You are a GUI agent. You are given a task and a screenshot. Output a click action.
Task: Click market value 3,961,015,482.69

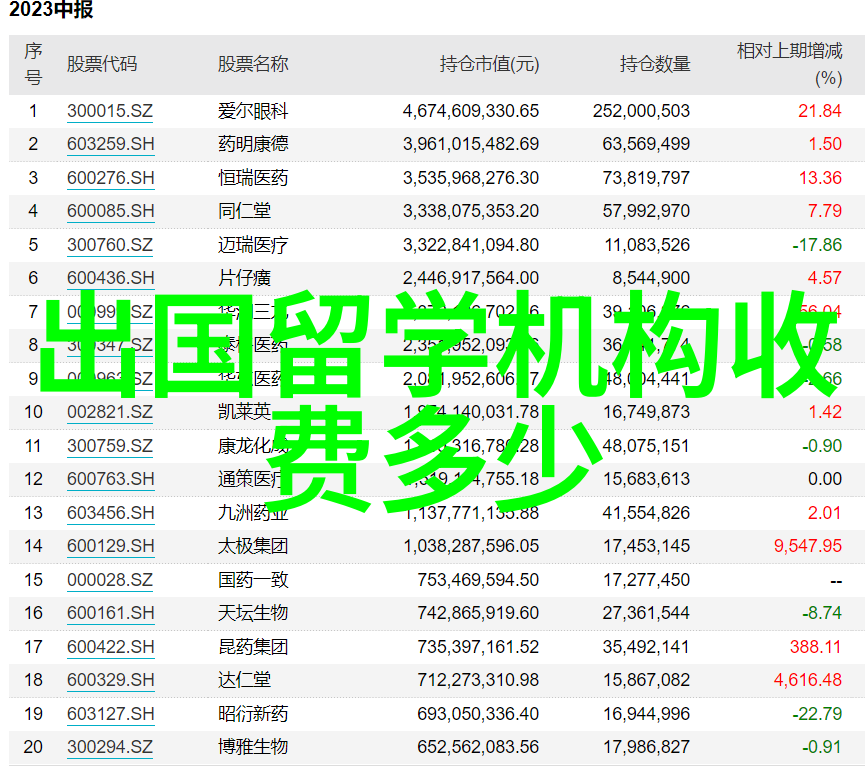[x=471, y=144]
